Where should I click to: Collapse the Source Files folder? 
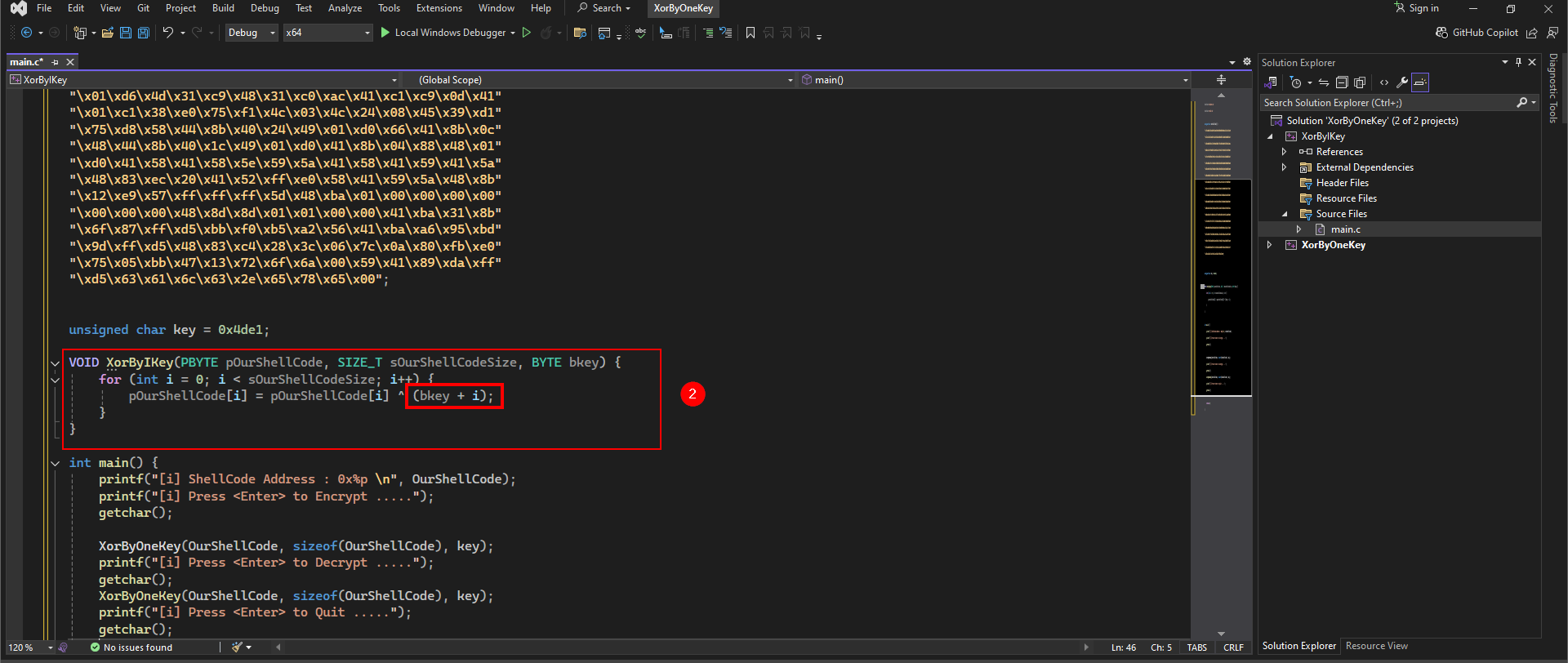coord(1285,214)
